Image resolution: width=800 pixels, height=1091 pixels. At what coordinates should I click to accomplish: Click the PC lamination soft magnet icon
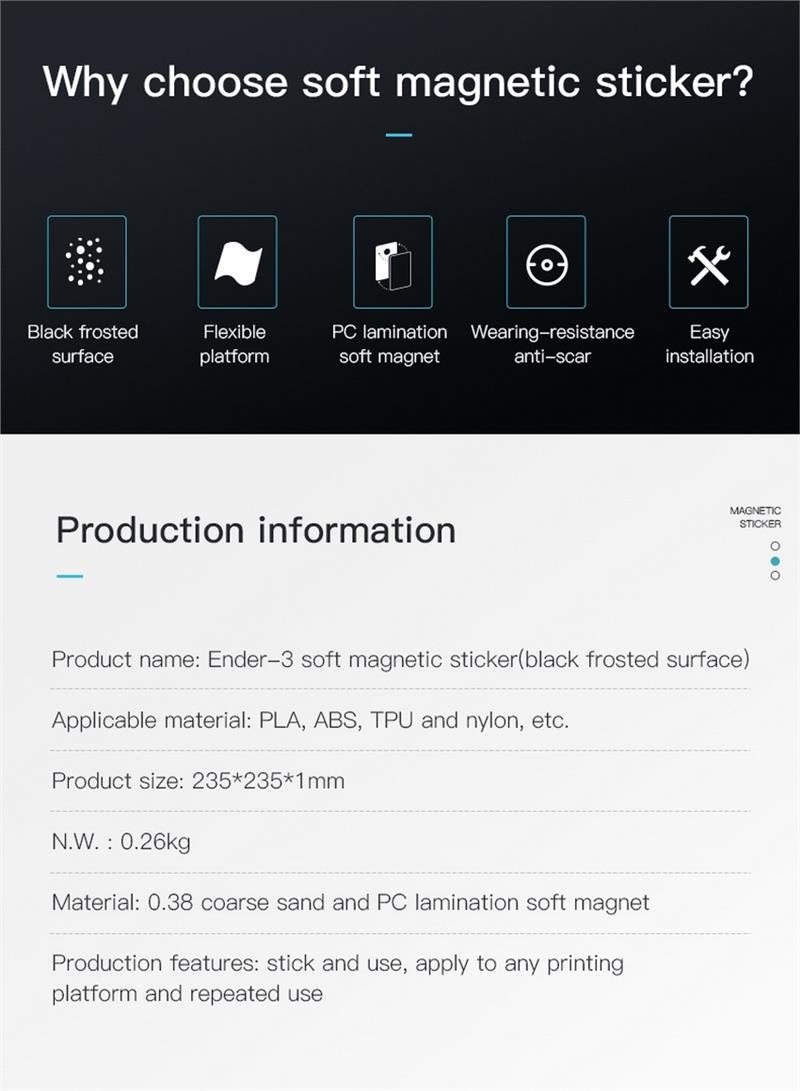pos(393,262)
